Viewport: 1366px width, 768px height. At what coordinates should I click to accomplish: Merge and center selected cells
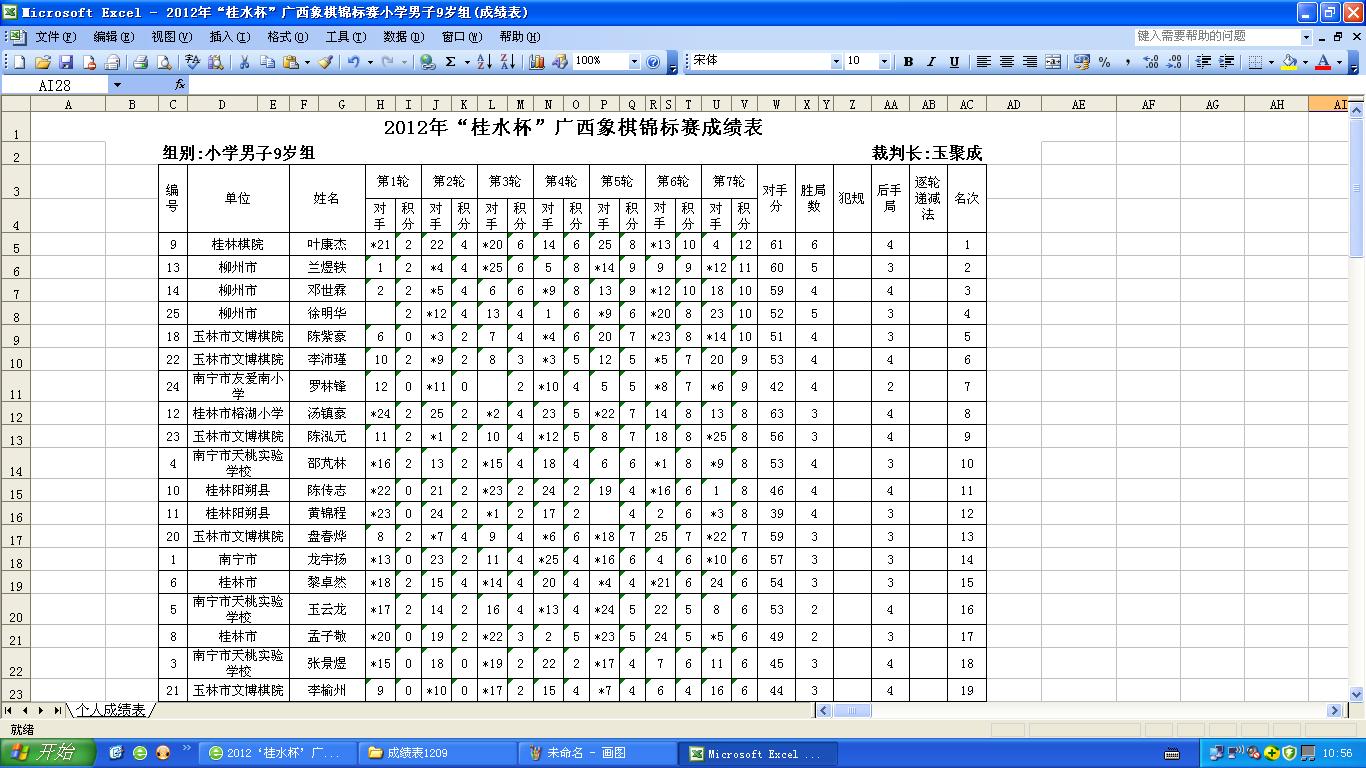pos(1053,61)
